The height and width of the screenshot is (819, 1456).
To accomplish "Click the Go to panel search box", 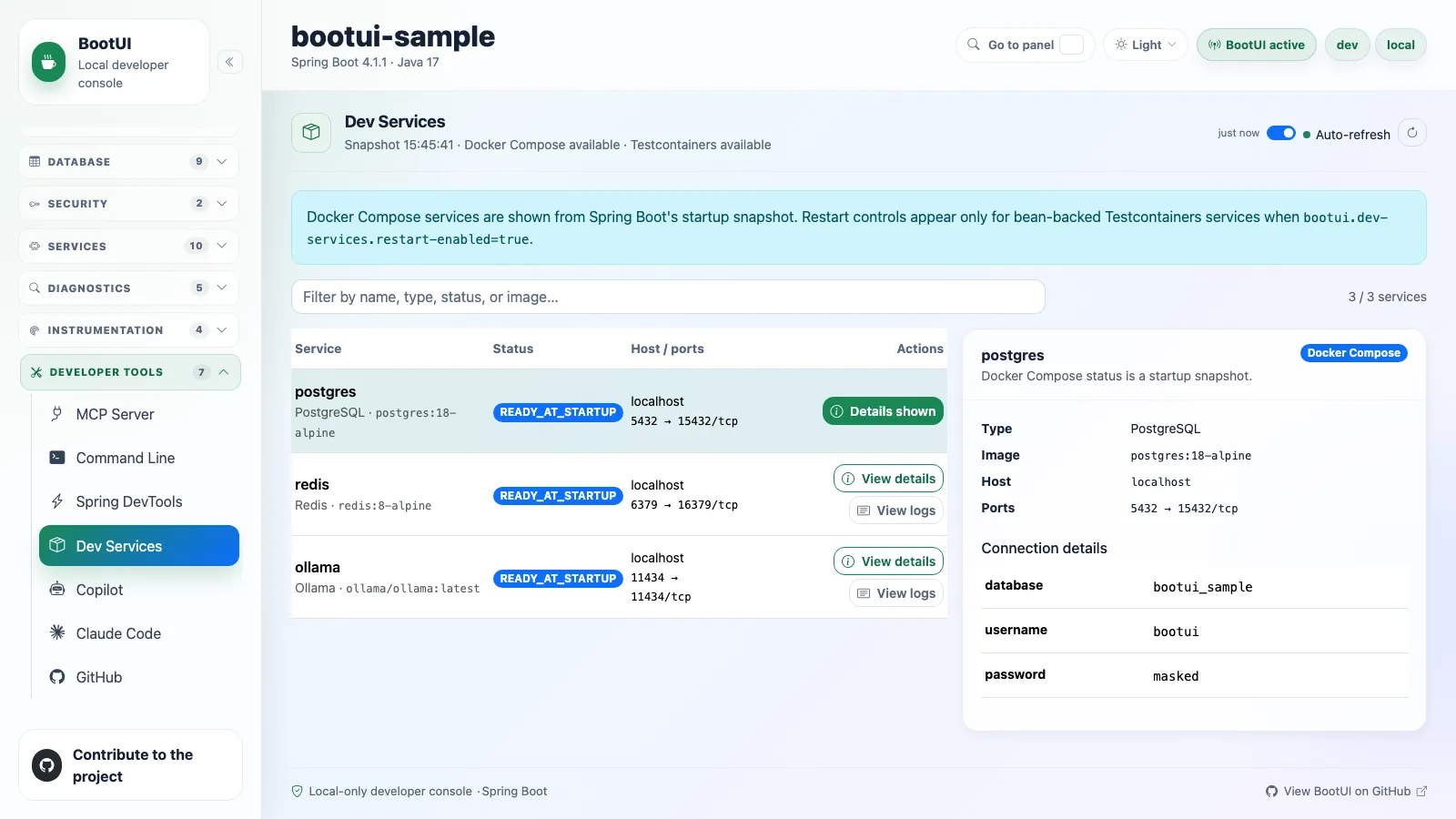I will tap(1026, 45).
